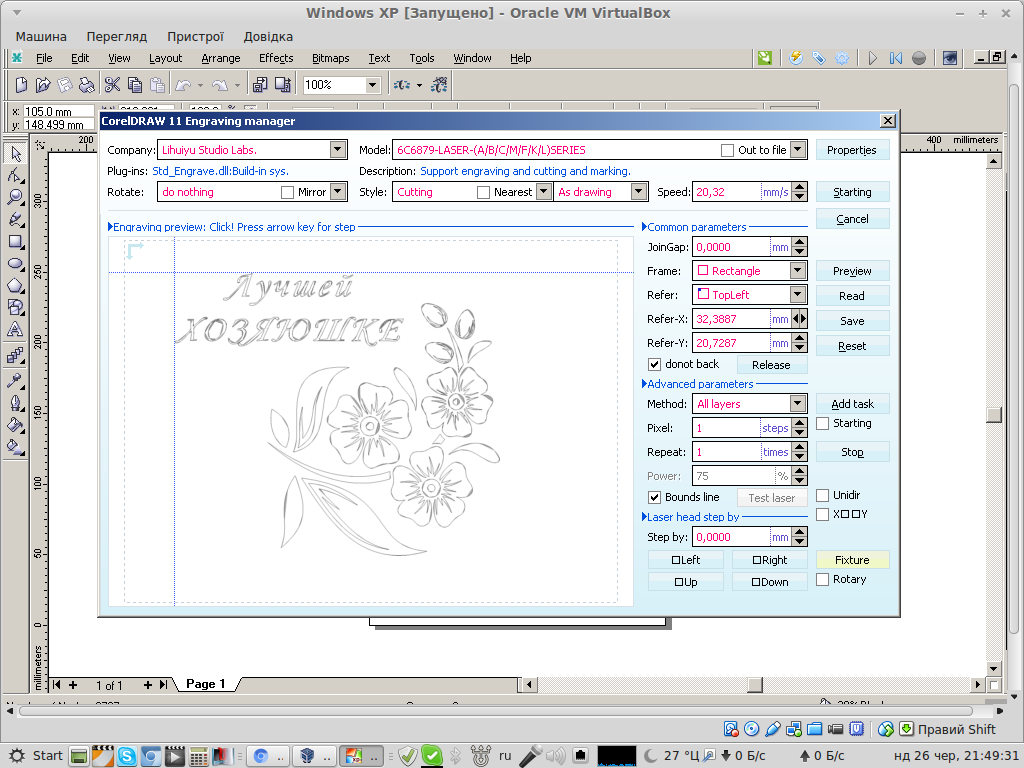Screen dimensions: 1024x768
Task: Enable the Starting checkbox under Add task
Action: tap(823, 423)
